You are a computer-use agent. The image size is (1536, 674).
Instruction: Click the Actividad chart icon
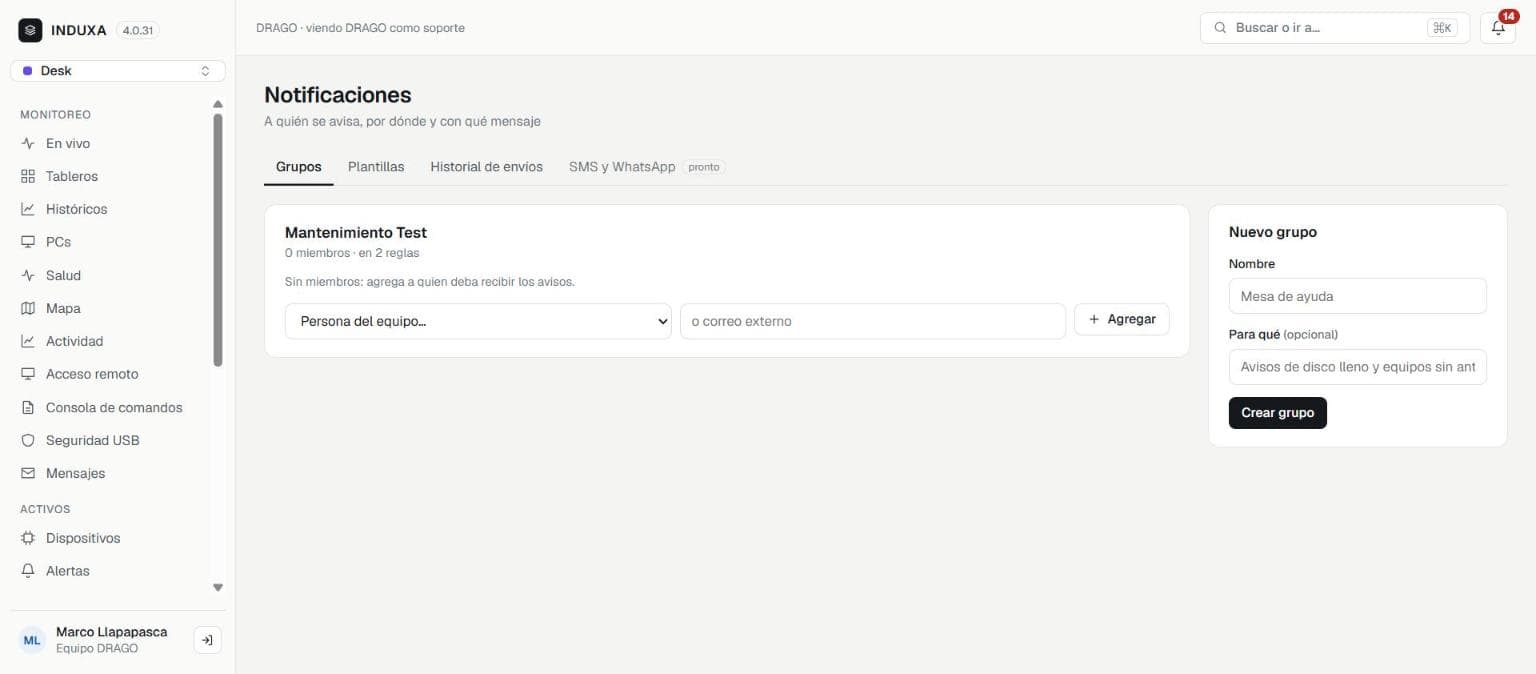28,342
